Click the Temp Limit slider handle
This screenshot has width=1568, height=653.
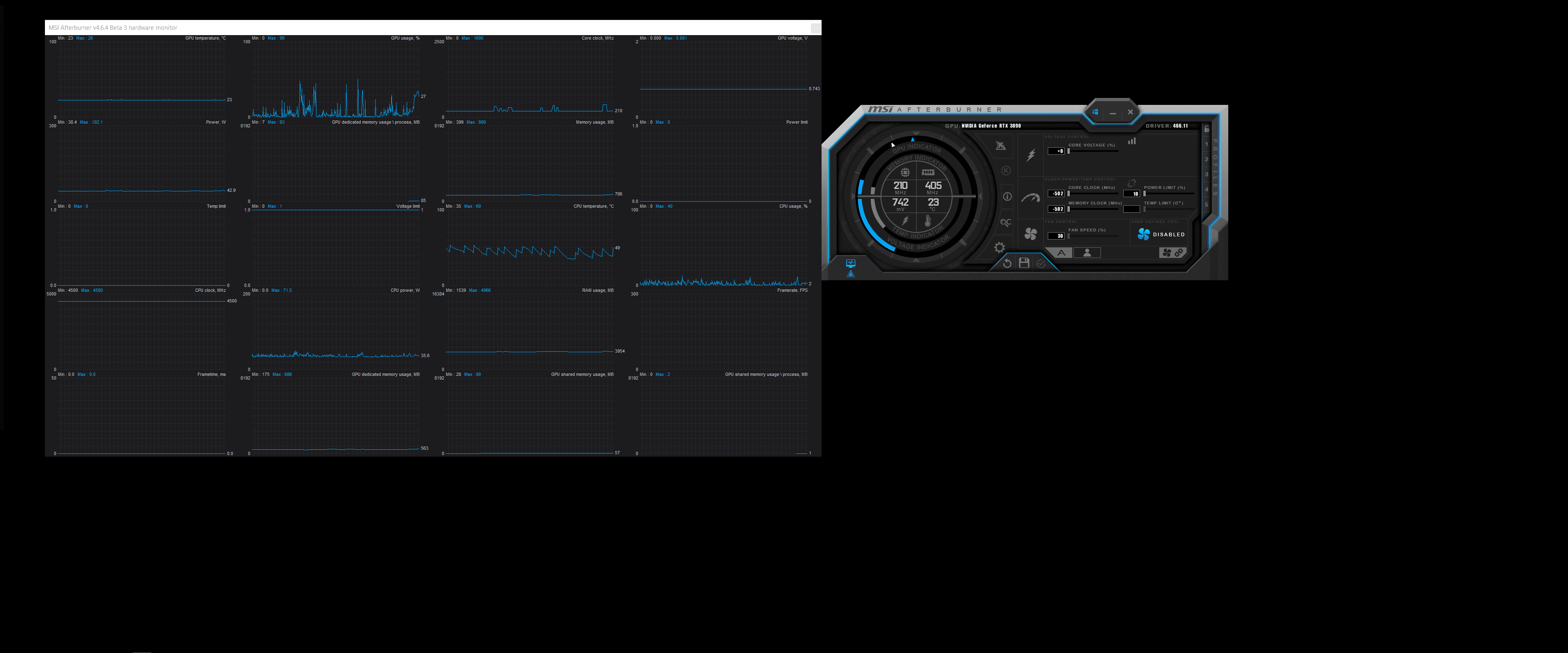tap(1144, 209)
